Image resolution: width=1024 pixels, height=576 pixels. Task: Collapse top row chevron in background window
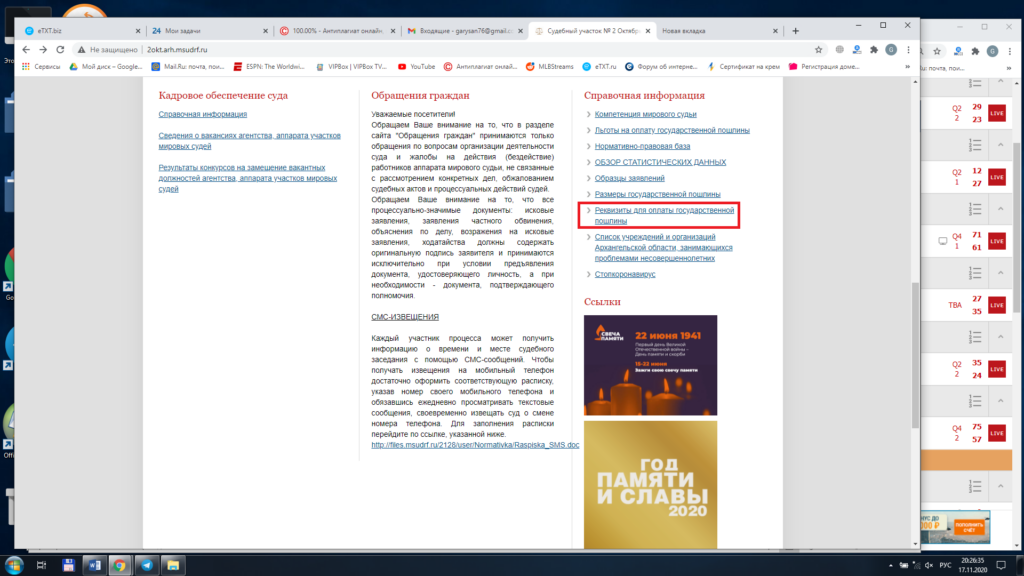coord(1000,82)
